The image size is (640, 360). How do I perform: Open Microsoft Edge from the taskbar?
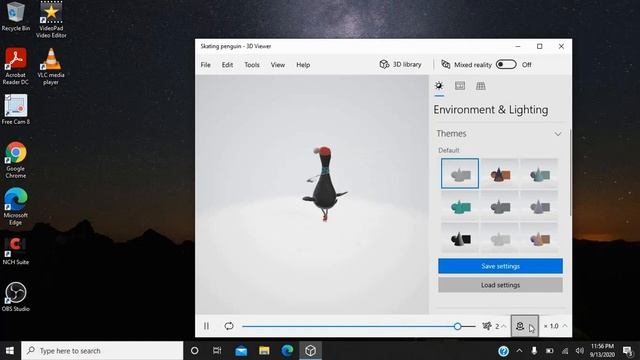[287, 351]
